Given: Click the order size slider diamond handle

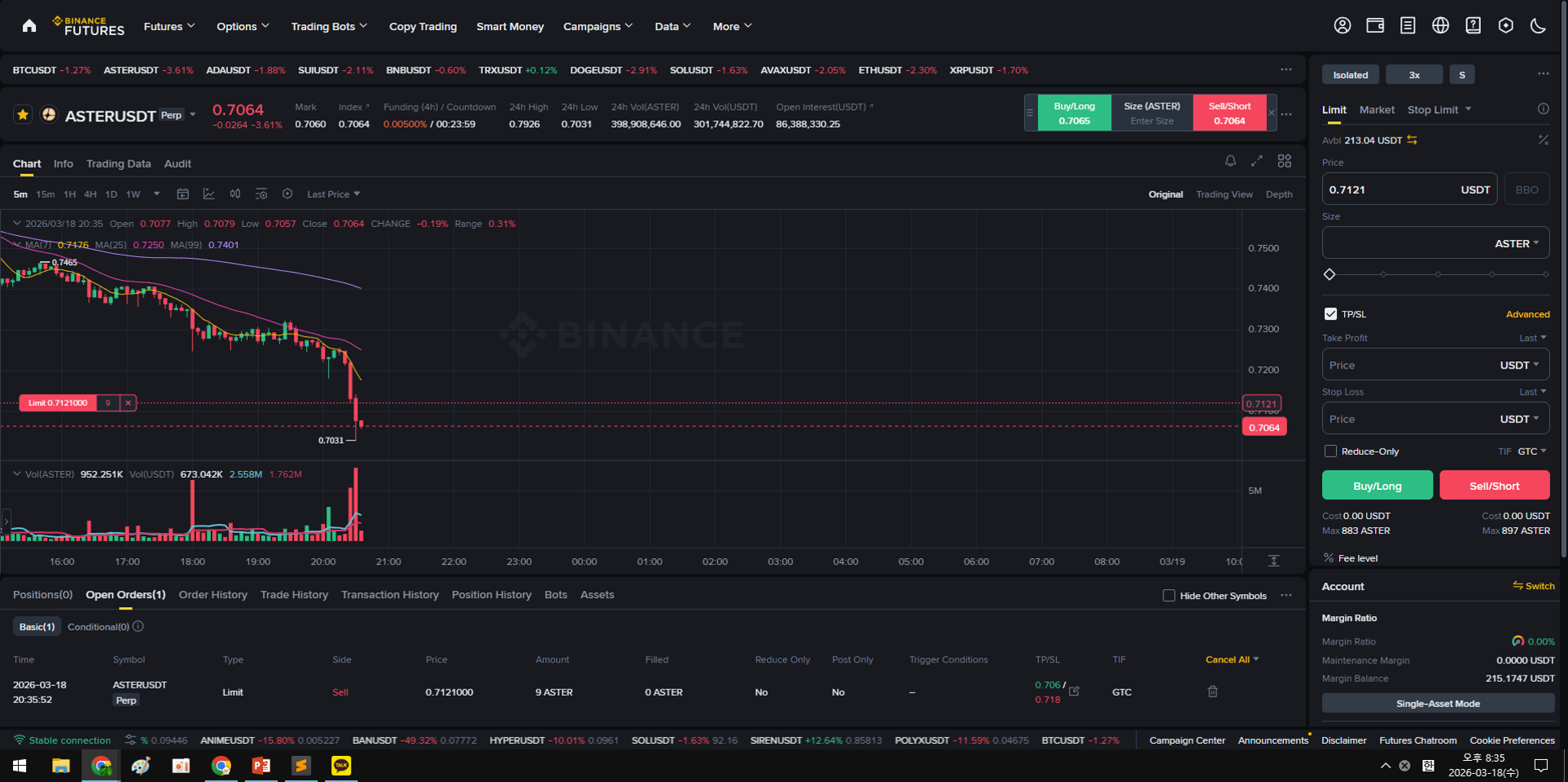Looking at the screenshot, I should [x=1329, y=274].
